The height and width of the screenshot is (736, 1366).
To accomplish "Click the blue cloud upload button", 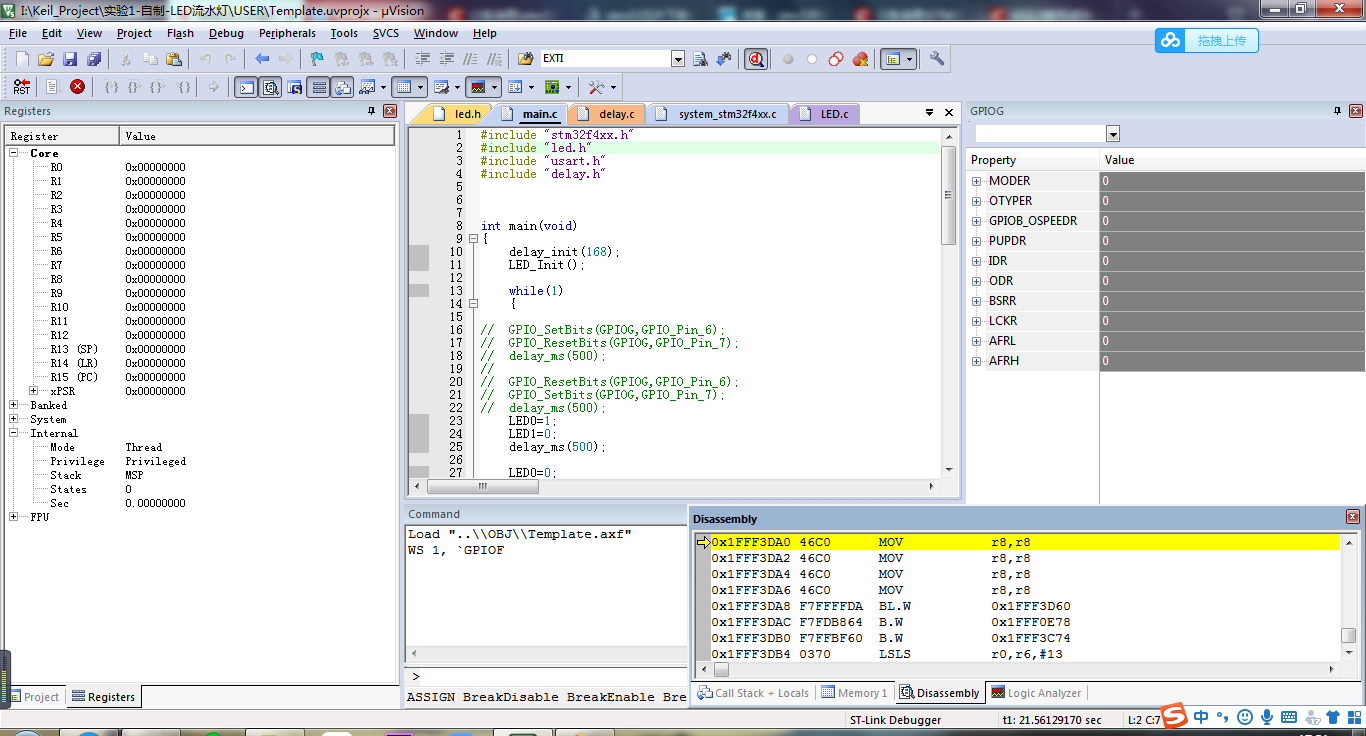I will 1207,40.
